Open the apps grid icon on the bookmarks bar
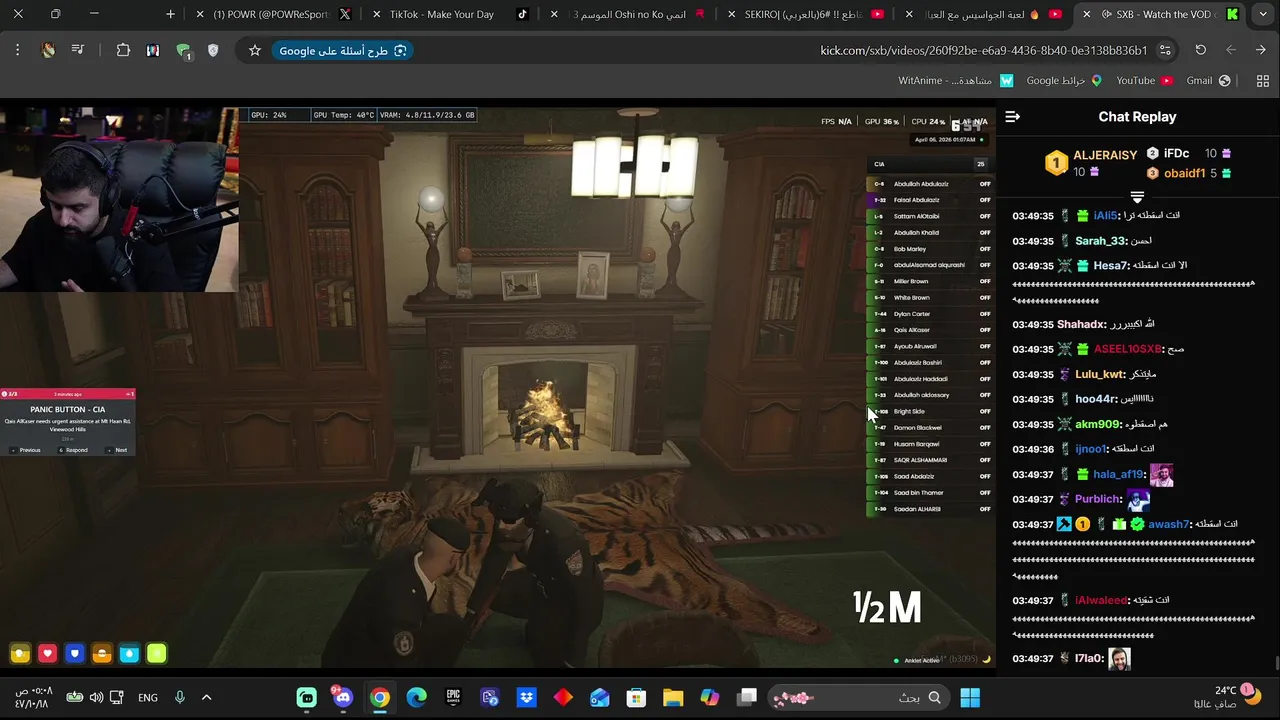This screenshot has height=720, width=1280. click(1262, 81)
